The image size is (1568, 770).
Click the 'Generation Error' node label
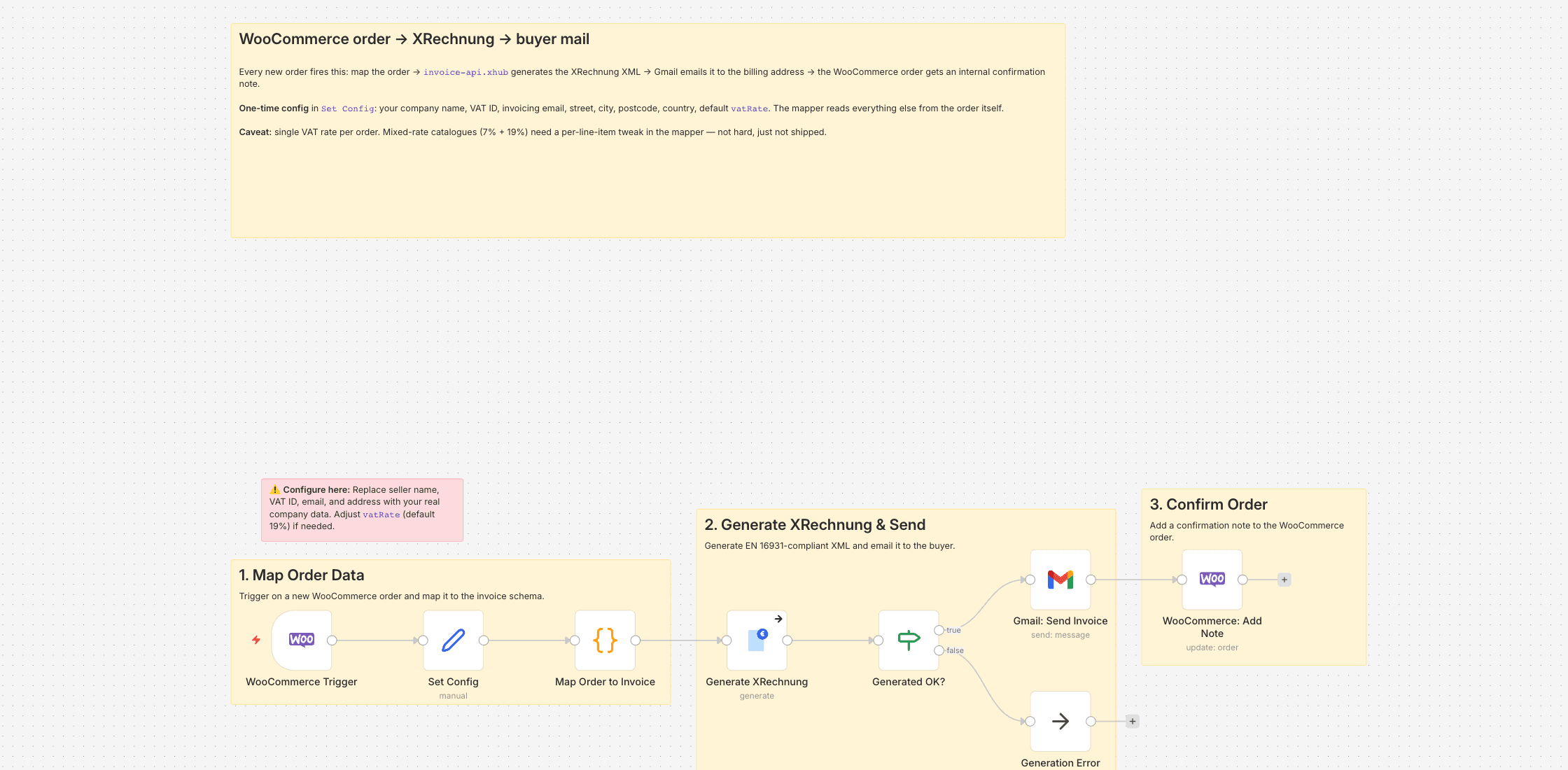(x=1060, y=763)
